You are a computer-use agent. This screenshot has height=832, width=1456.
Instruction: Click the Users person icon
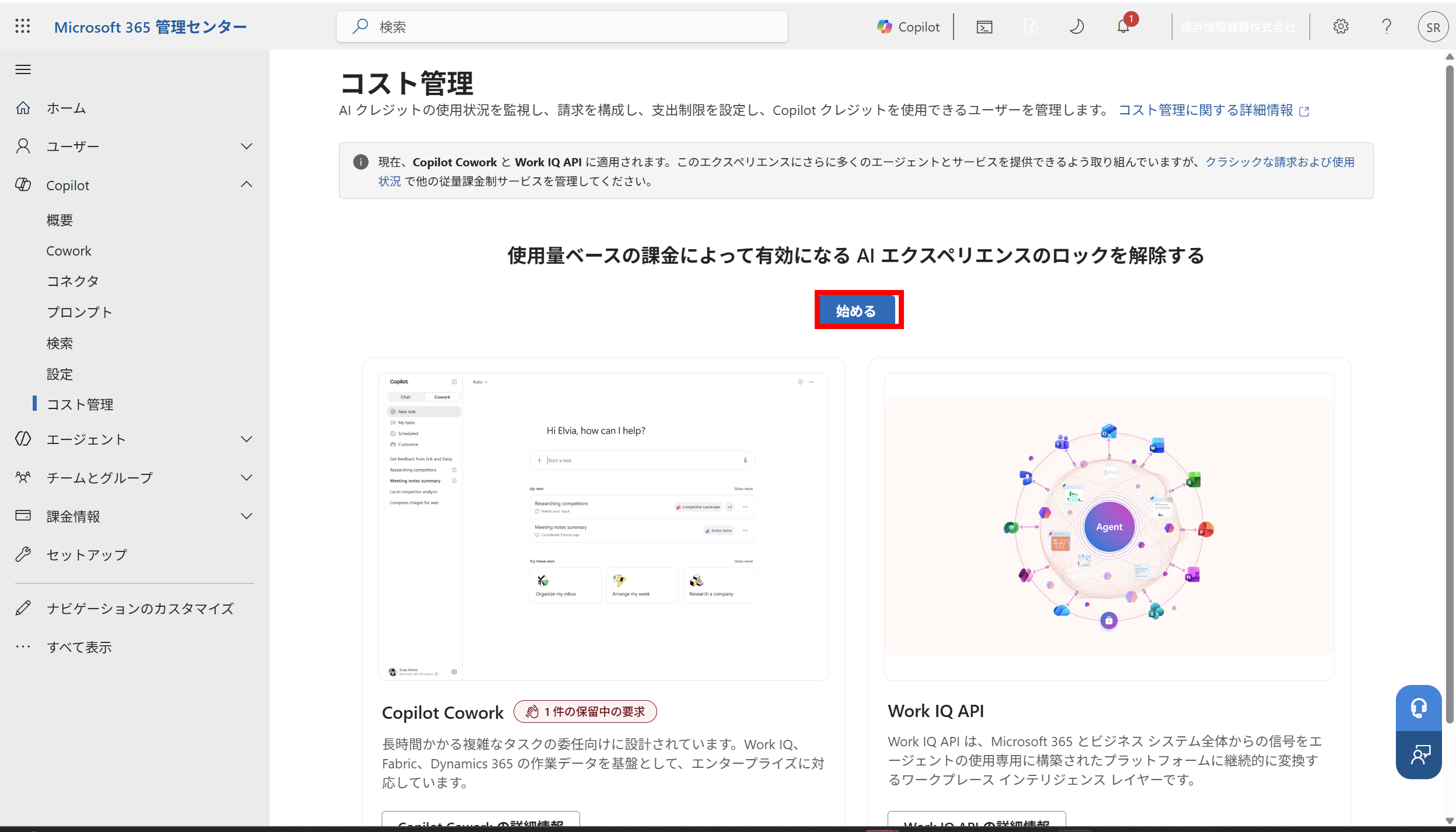click(x=23, y=146)
